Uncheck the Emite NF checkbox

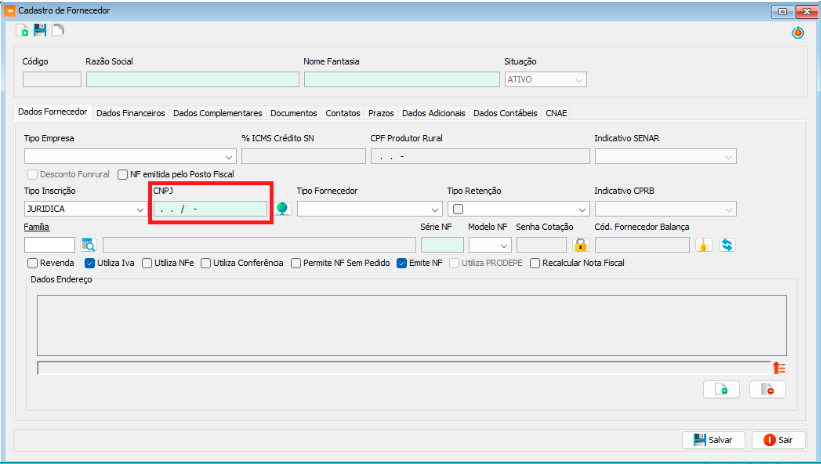coord(402,263)
